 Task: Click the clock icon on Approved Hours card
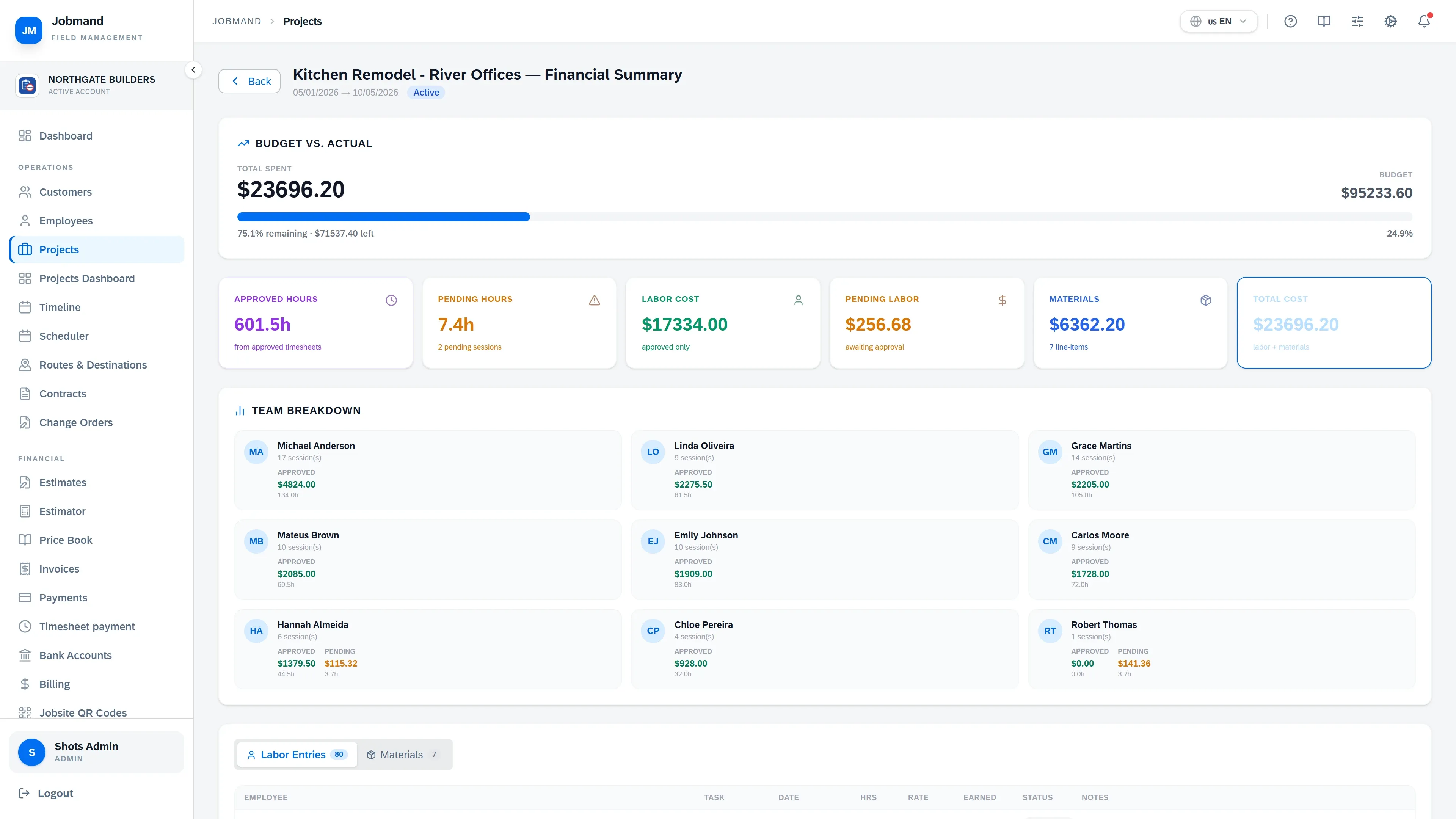point(391,300)
